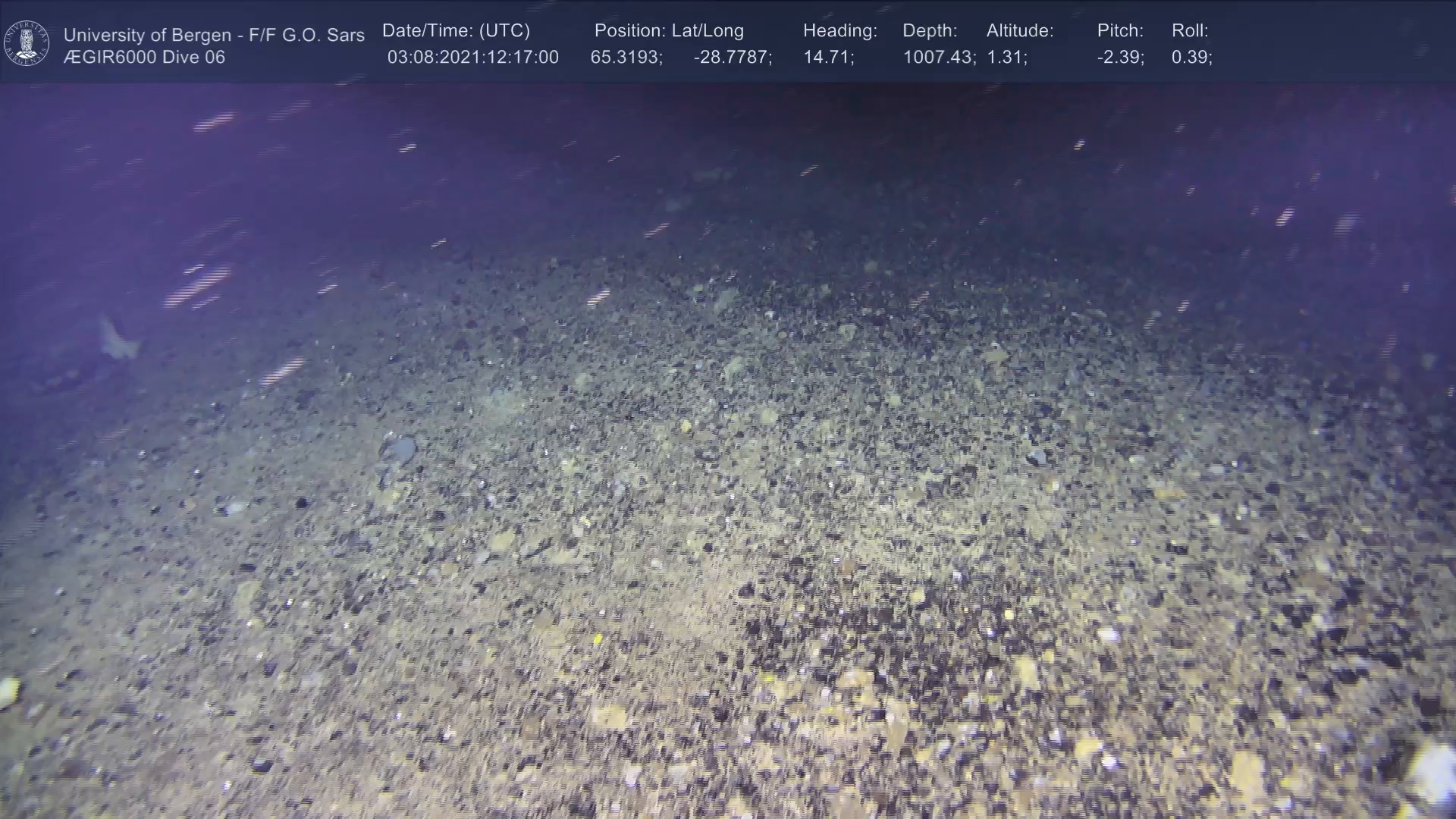This screenshot has width=1456, height=819.
Task: Click the latitude value 65.3193
Action: (x=626, y=58)
